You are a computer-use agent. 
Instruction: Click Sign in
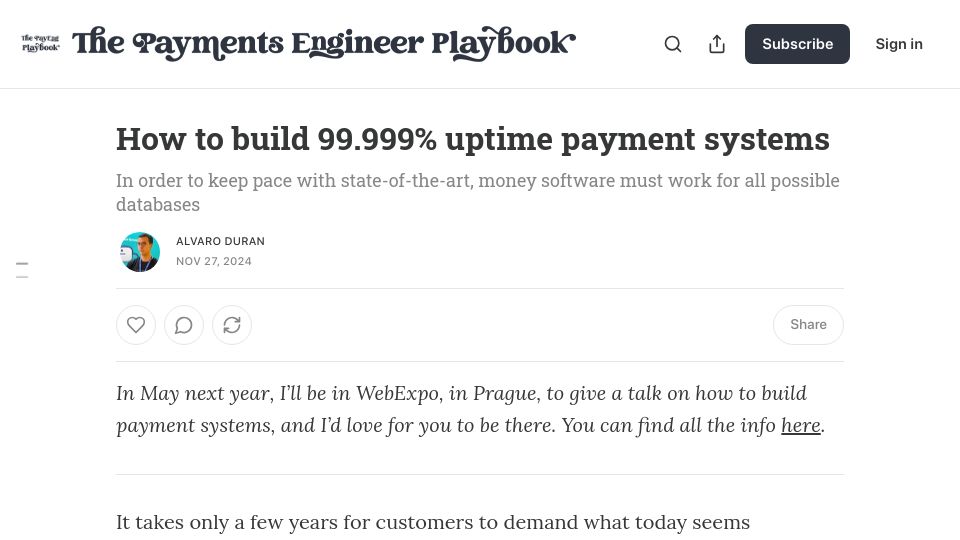click(x=899, y=44)
